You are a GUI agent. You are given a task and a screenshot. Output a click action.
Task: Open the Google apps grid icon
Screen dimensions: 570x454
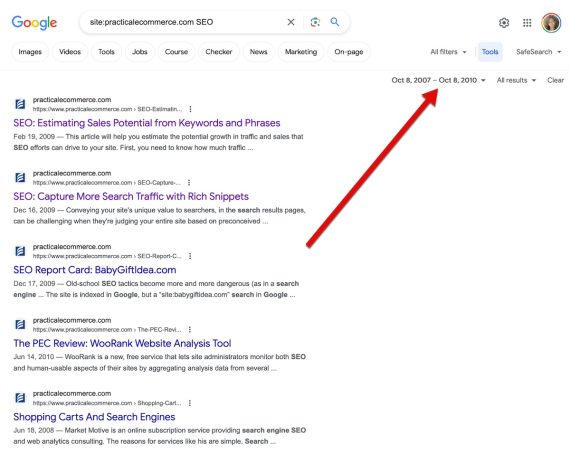click(527, 23)
